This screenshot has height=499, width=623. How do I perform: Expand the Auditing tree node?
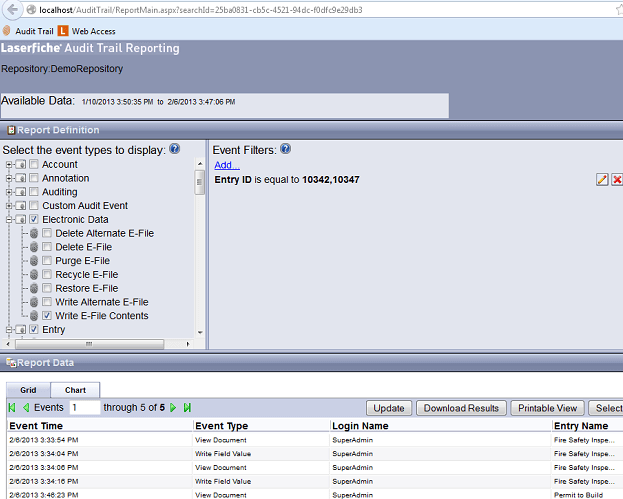[9, 192]
